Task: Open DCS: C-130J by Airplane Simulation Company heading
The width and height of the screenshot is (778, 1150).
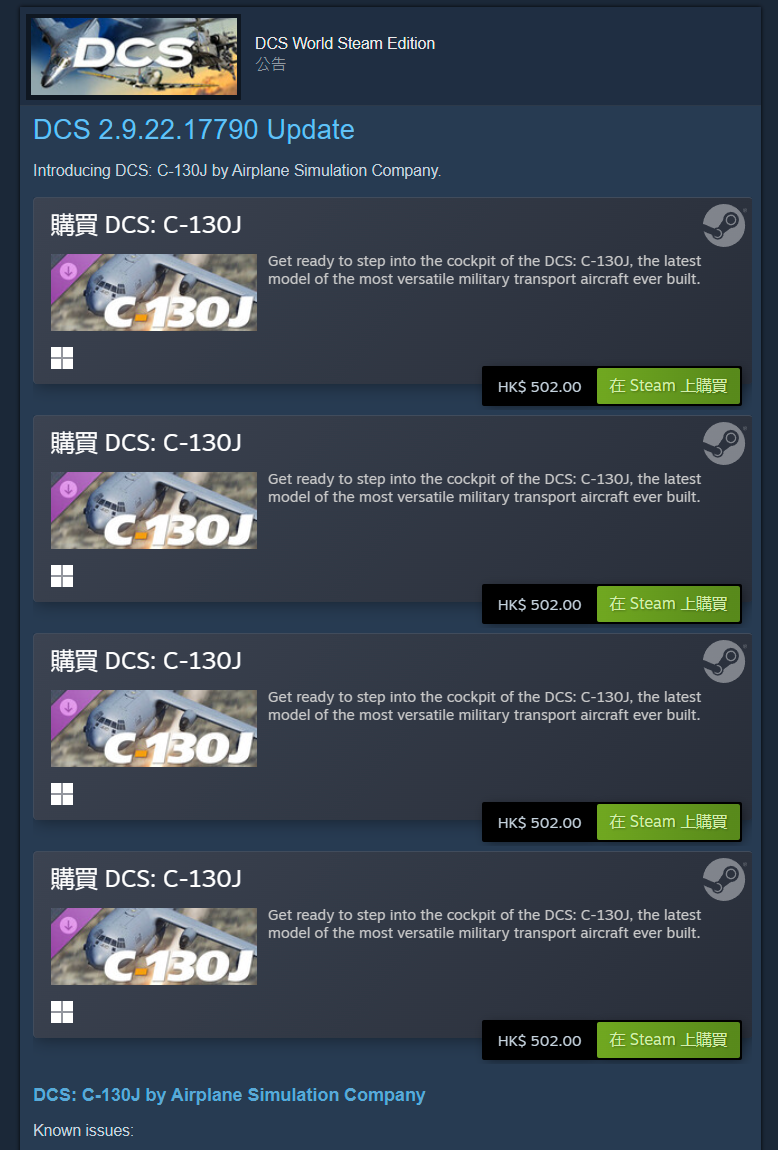Action: 229,1095
